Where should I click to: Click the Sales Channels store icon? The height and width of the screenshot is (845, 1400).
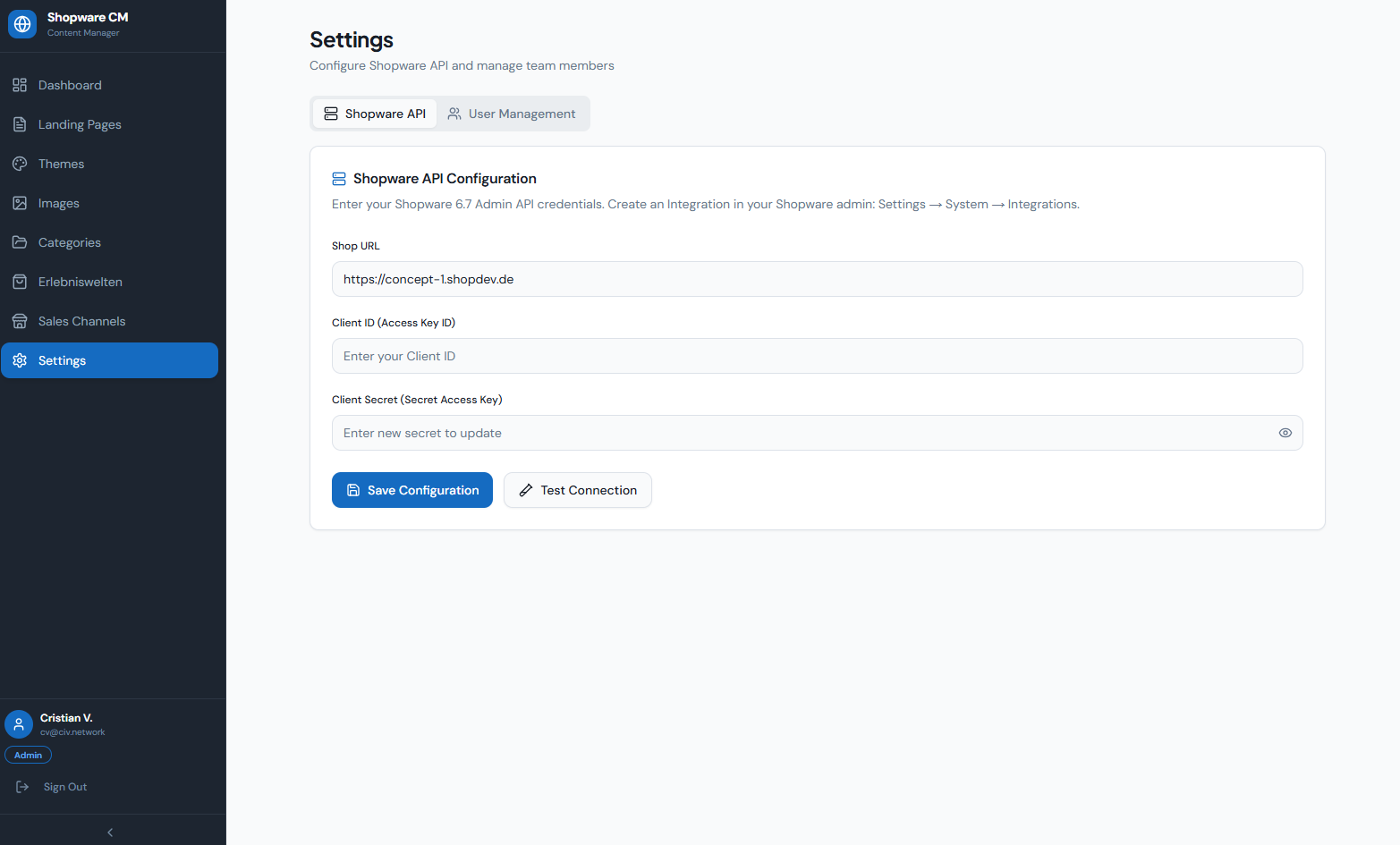(x=20, y=321)
